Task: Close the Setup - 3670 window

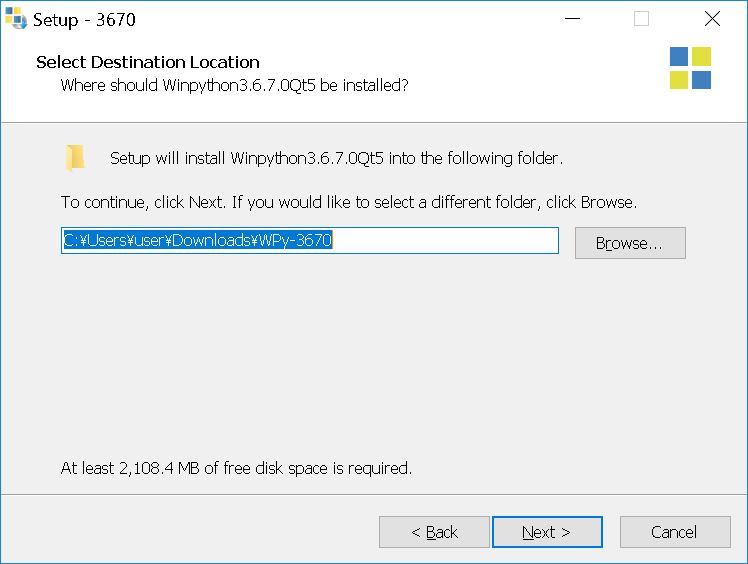Action: [712, 19]
